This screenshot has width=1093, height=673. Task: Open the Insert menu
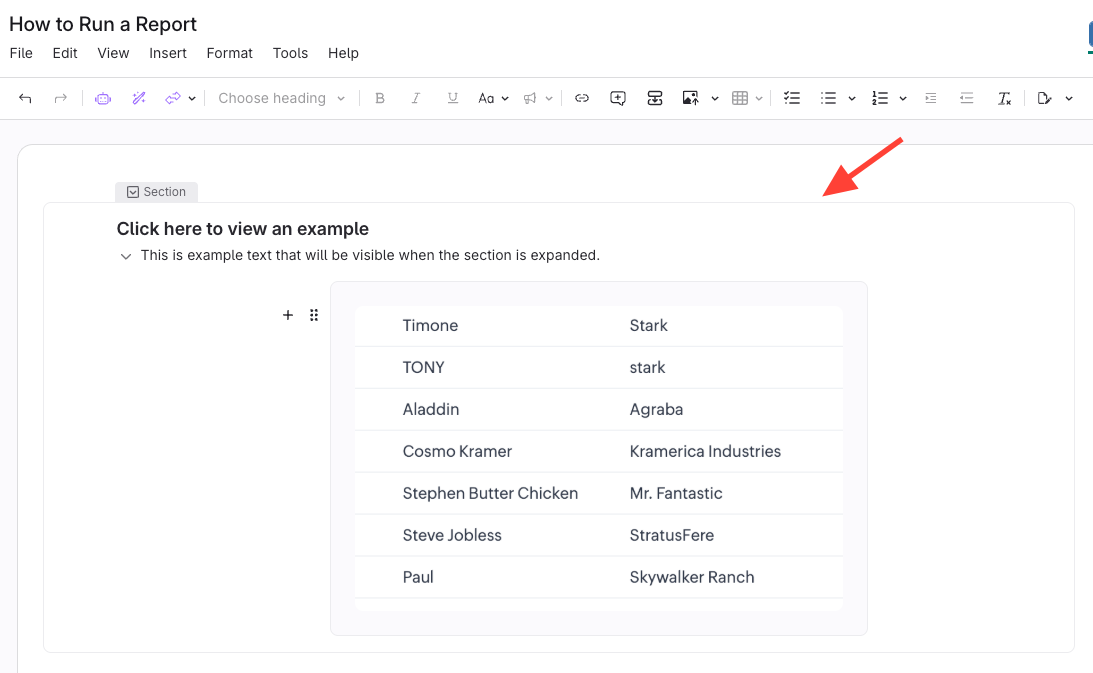point(168,53)
